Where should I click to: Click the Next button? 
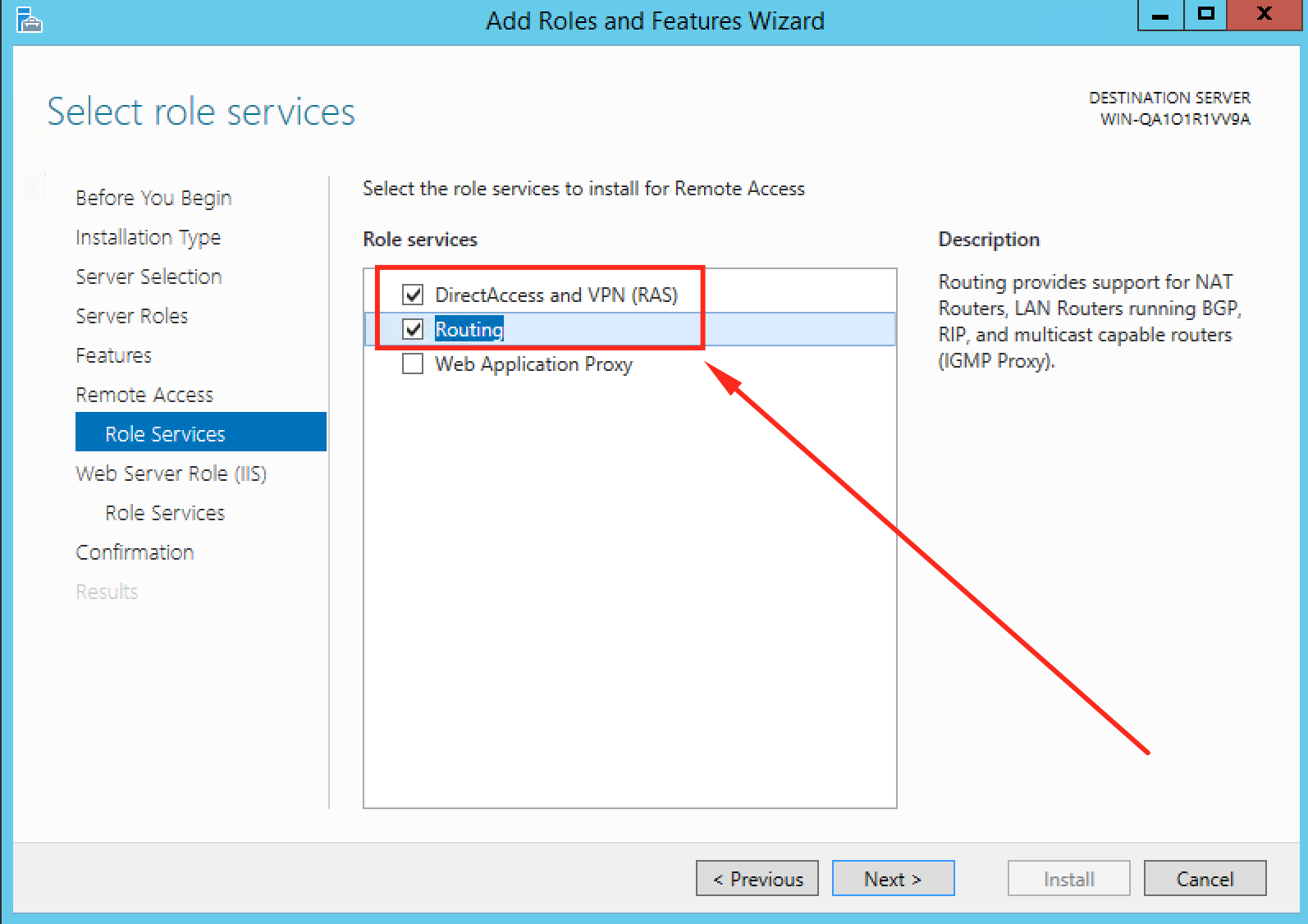point(894,878)
